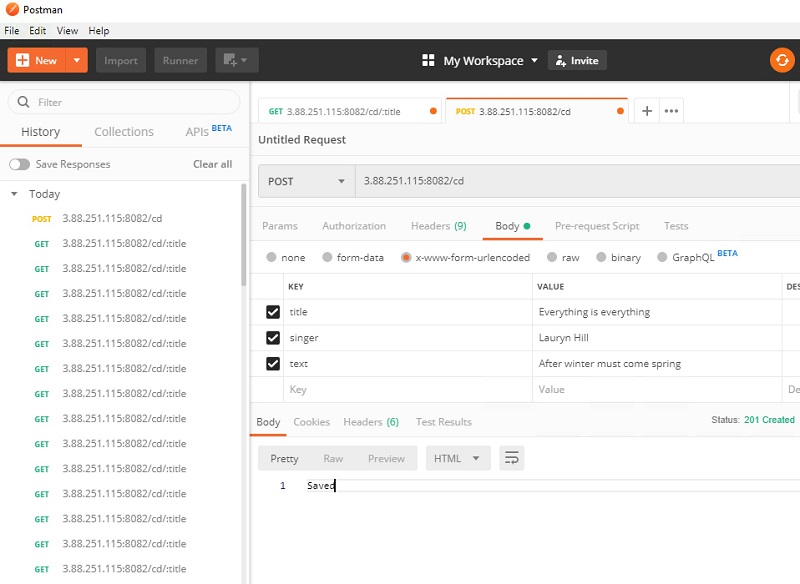Open the APIs beta sidebar tab
Image resolution: width=800 pixels, height=584 pixels.
pyautogui.click(x=208, y=131)
